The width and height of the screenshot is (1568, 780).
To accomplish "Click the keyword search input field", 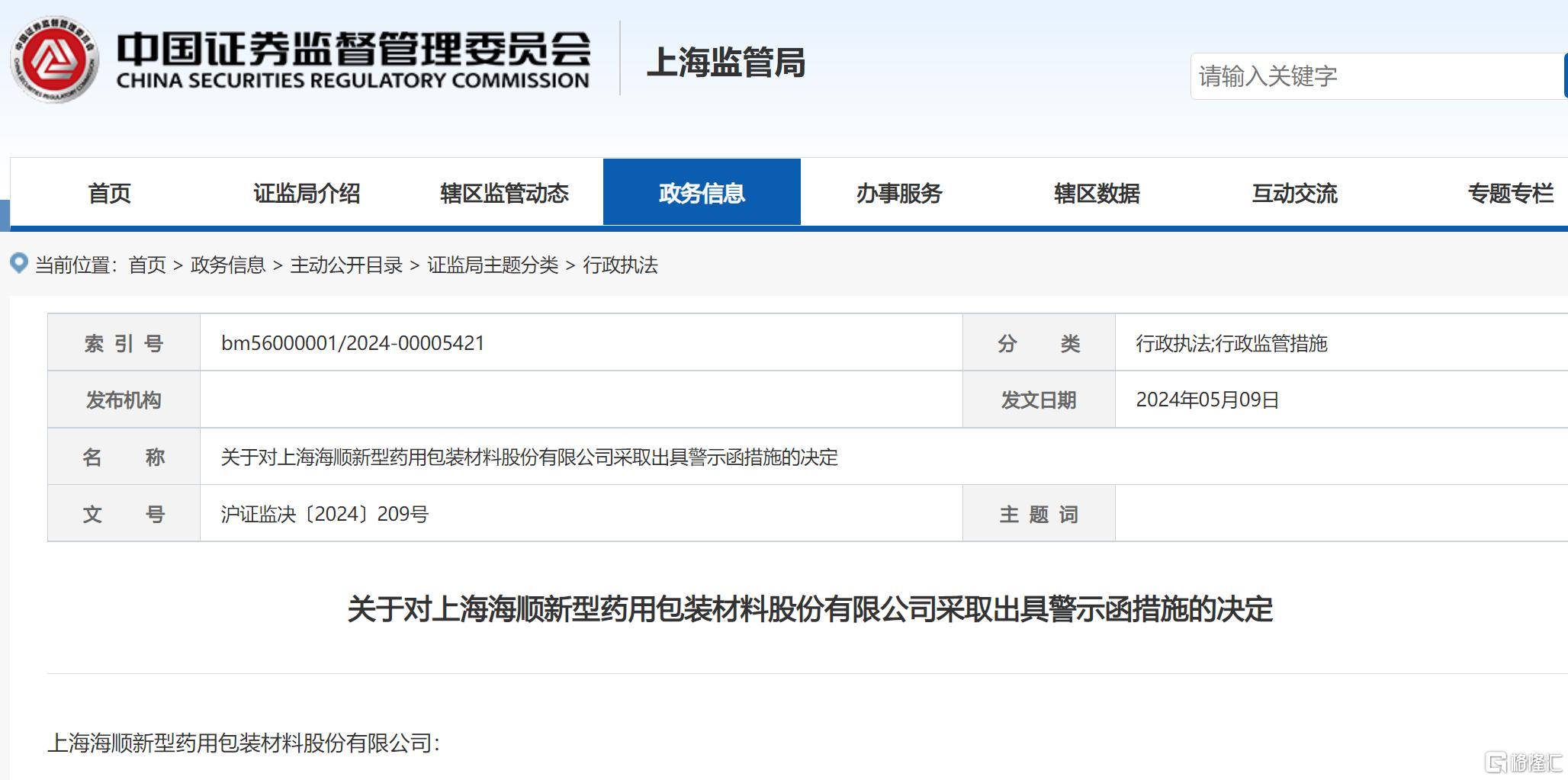I will [x=1378, y=76].
